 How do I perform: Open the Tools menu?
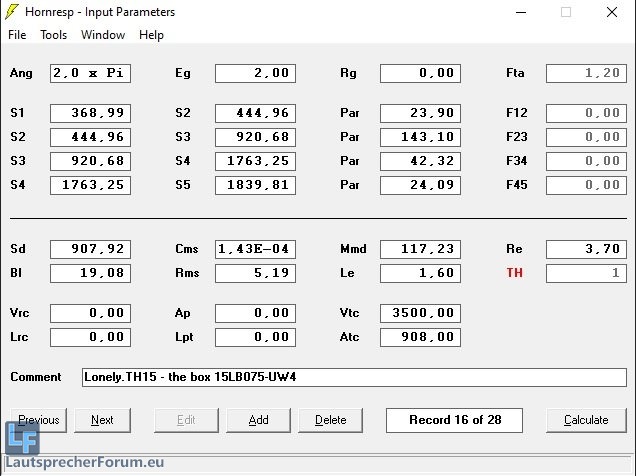tap(54, 35)
